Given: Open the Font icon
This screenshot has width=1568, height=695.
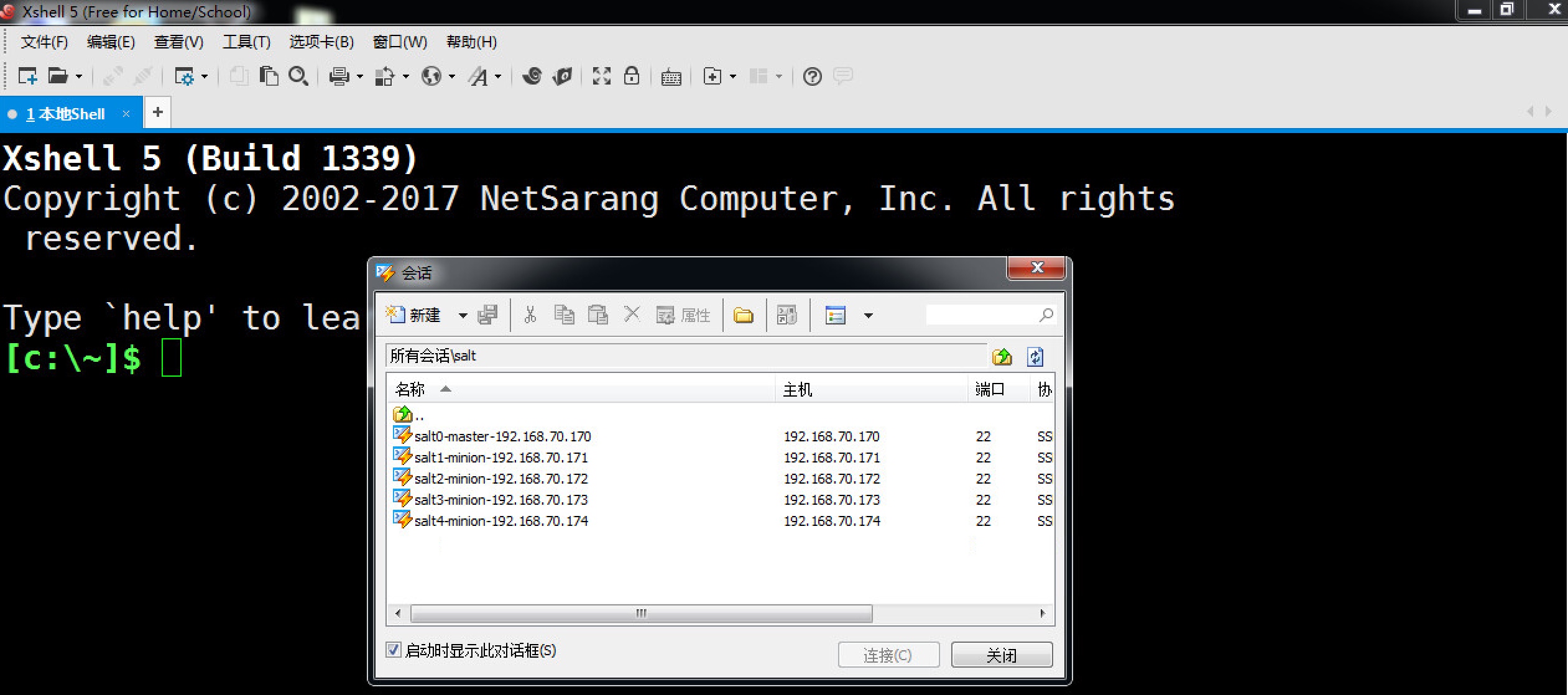Looking at the screenshot, I should coord(478,76).
